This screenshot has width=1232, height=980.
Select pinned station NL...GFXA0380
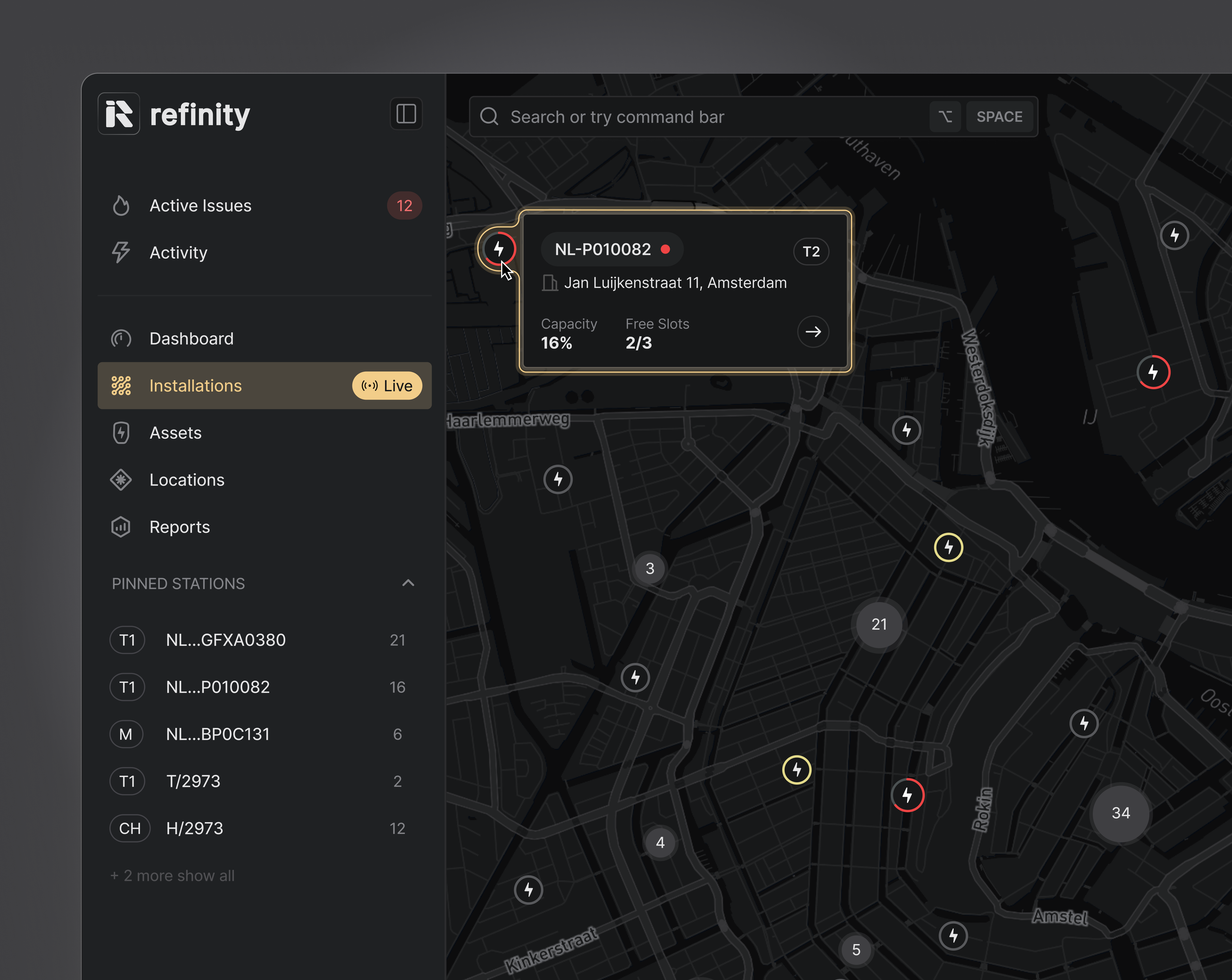pyautogui.click(x=226, y=640)
